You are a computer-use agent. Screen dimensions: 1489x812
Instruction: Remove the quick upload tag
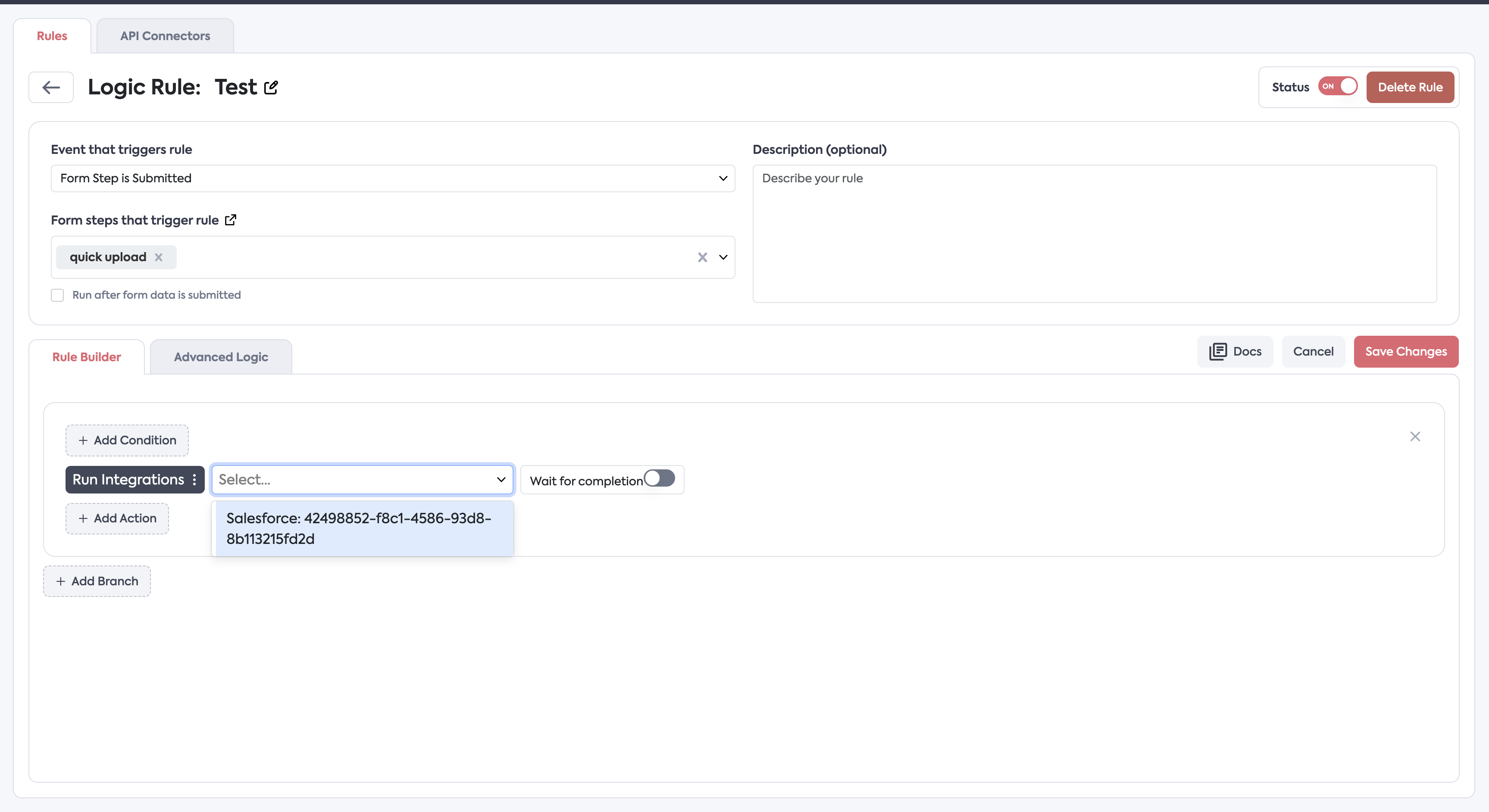pos(158,257)
